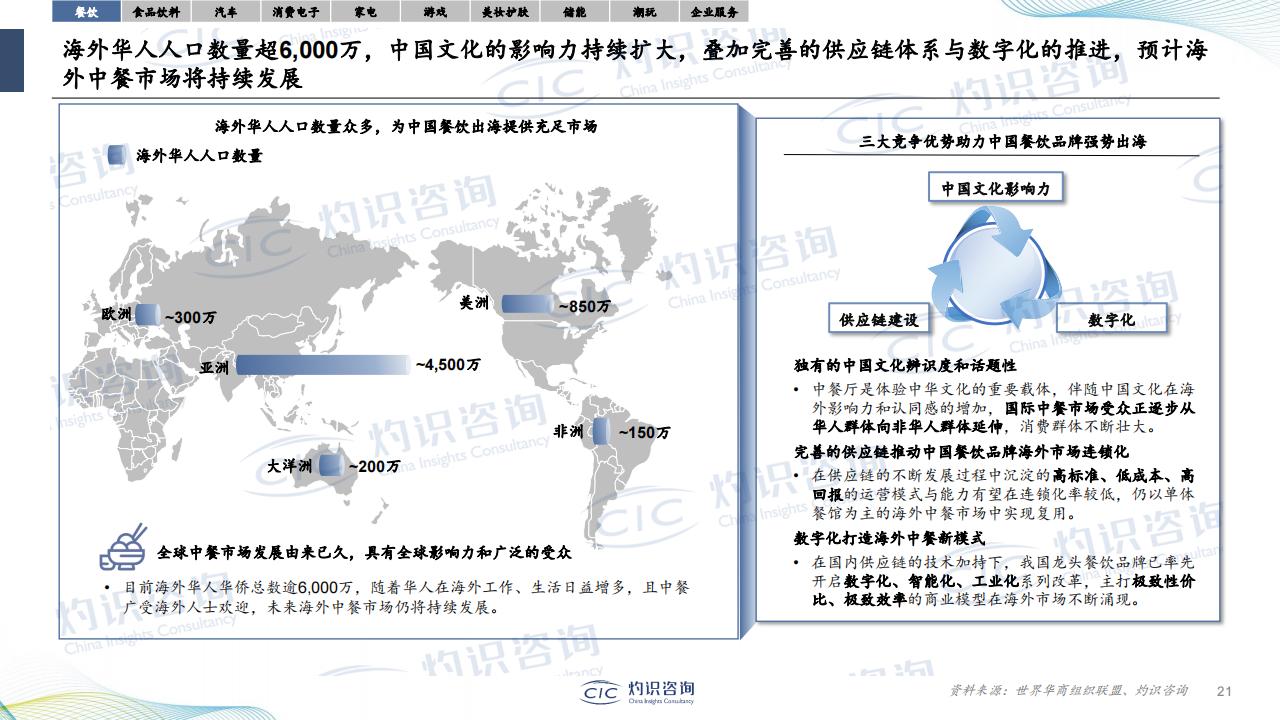The width and height of the screenshot is (1280, 720).
Task: Click the ~300万 value label
Action: [x=190, y=317]
